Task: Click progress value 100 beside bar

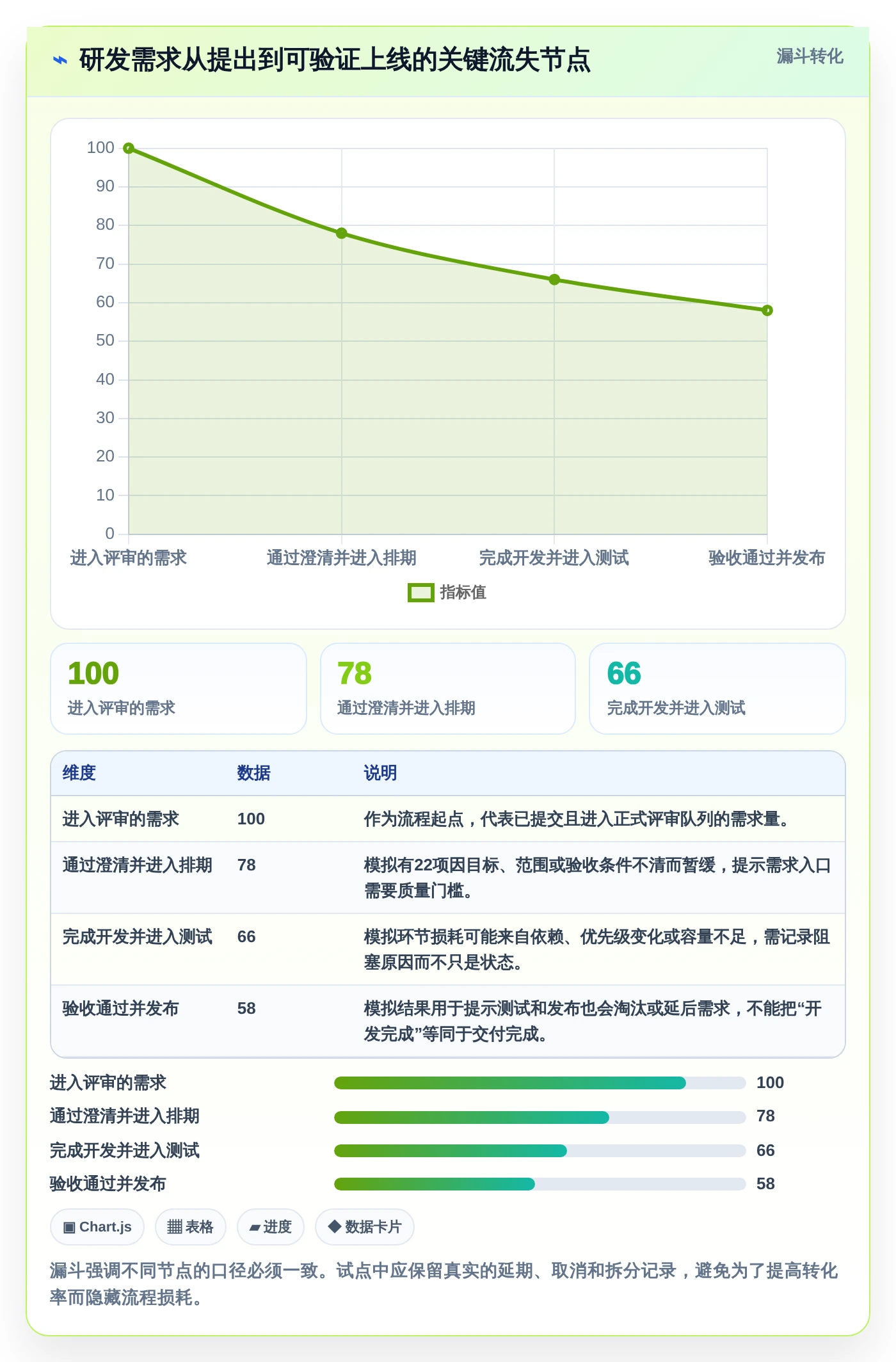Action: 770,1083
